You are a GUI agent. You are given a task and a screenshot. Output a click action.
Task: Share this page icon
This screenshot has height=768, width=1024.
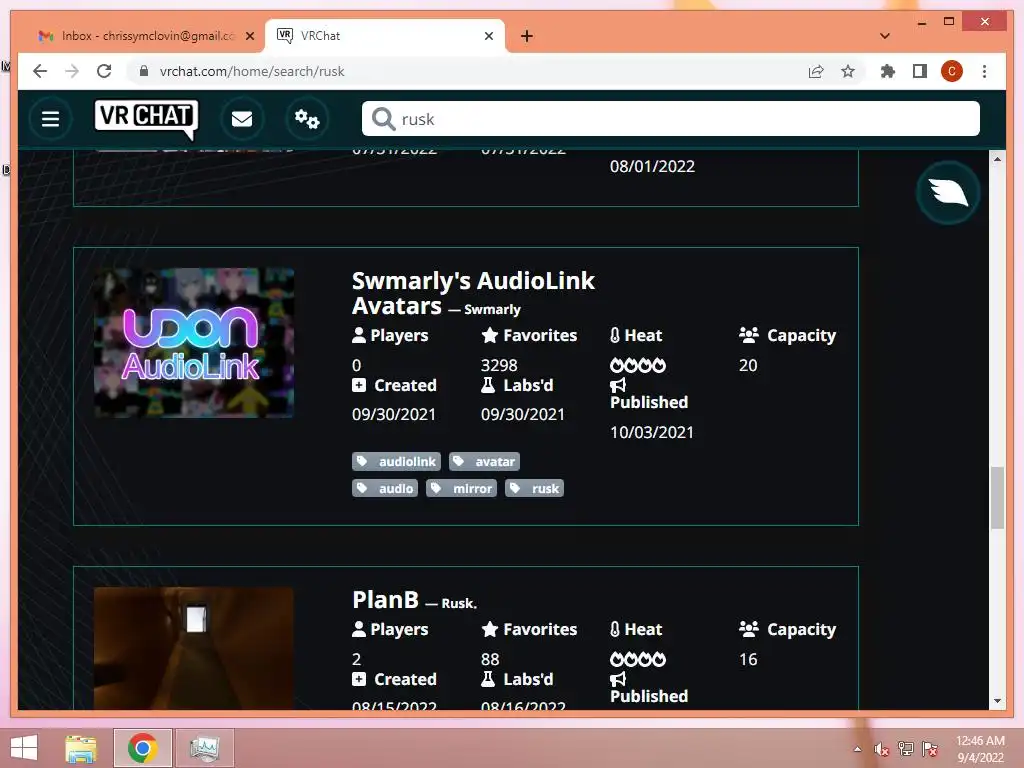[x=816, y=71]
